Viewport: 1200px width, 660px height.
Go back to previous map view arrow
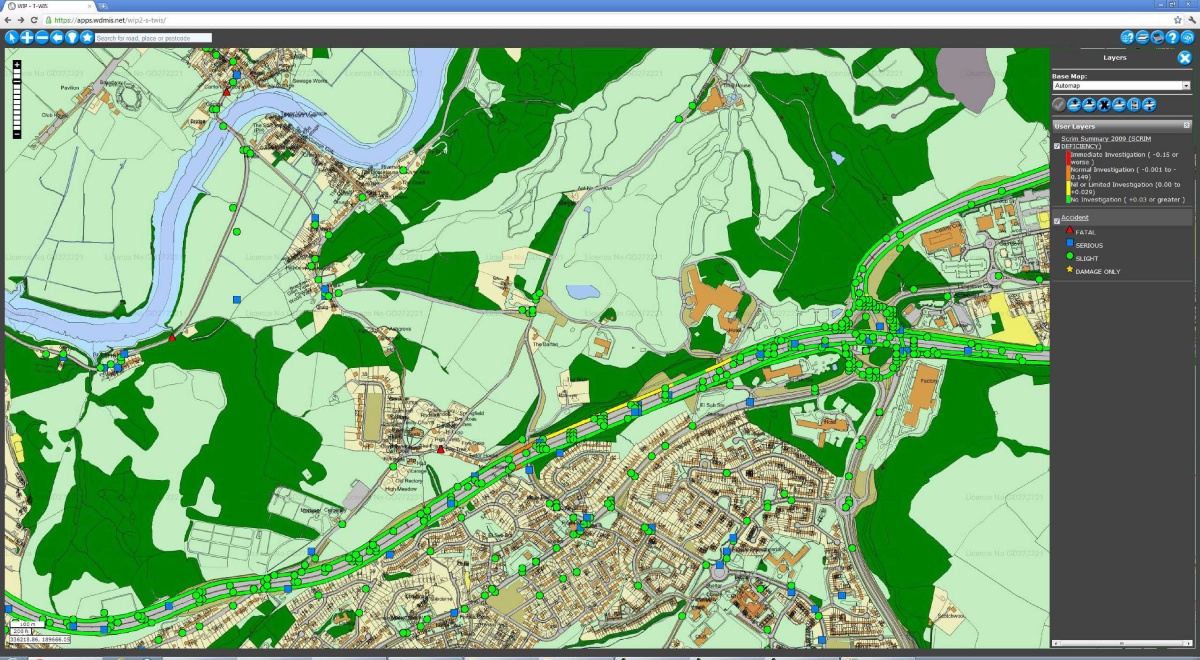pos(57,37)
